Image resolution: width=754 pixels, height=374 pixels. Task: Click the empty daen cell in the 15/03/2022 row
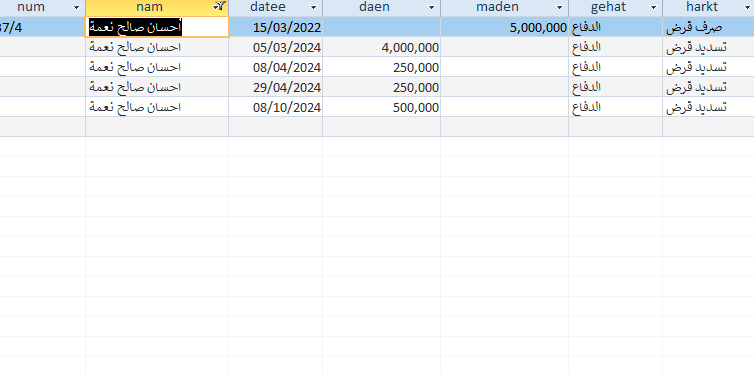tap(381, 27)
